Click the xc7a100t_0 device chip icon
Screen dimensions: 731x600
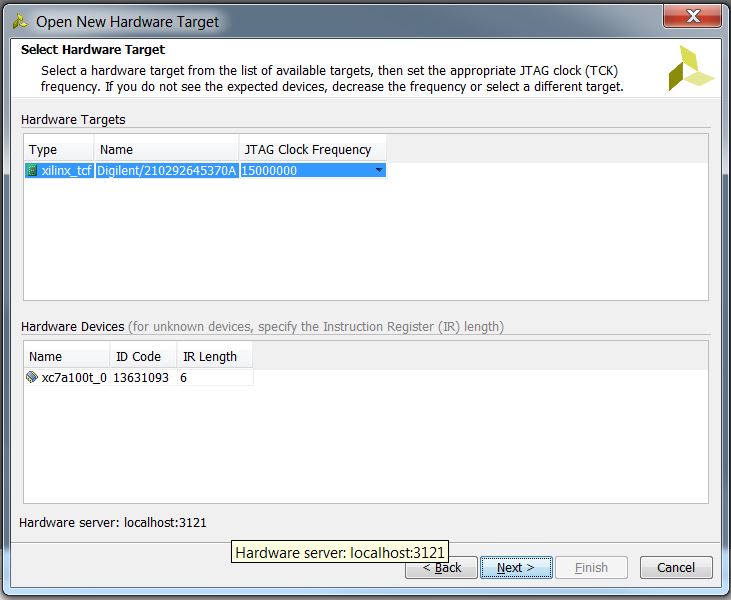tap(32, 377)
